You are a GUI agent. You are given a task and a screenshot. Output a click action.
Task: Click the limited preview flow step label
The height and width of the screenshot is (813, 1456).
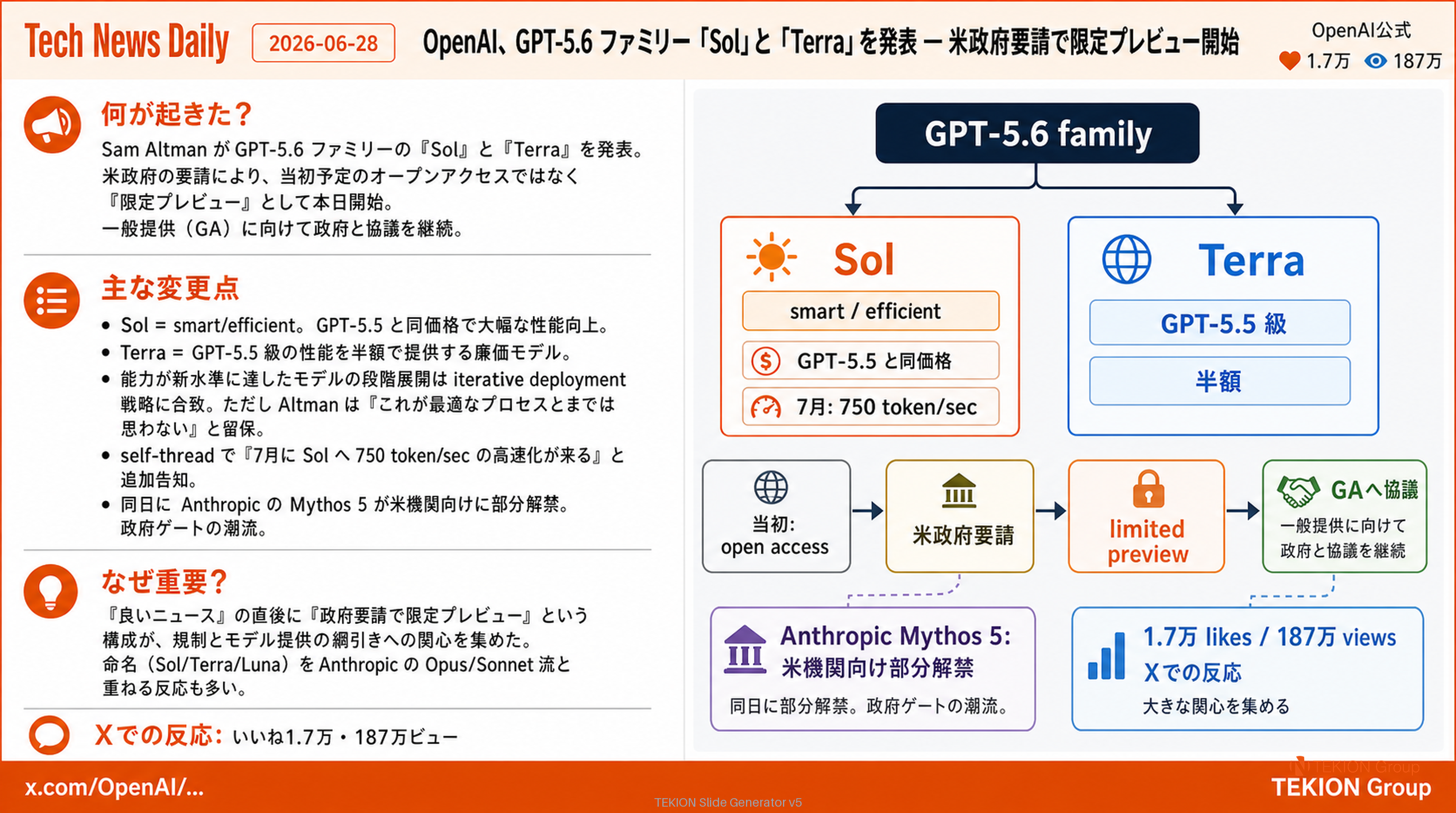[1148, 541]
